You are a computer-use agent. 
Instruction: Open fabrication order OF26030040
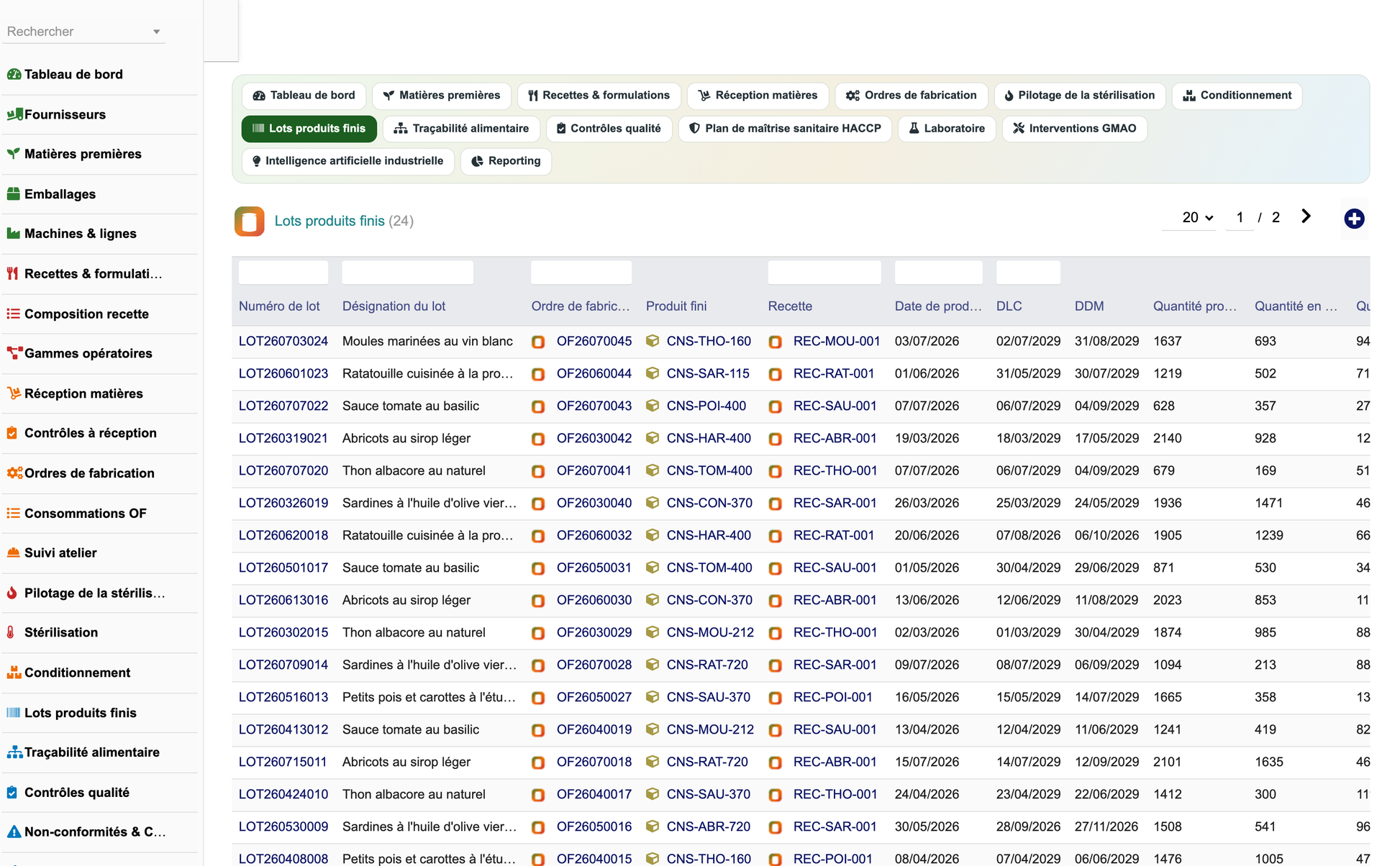594,503
